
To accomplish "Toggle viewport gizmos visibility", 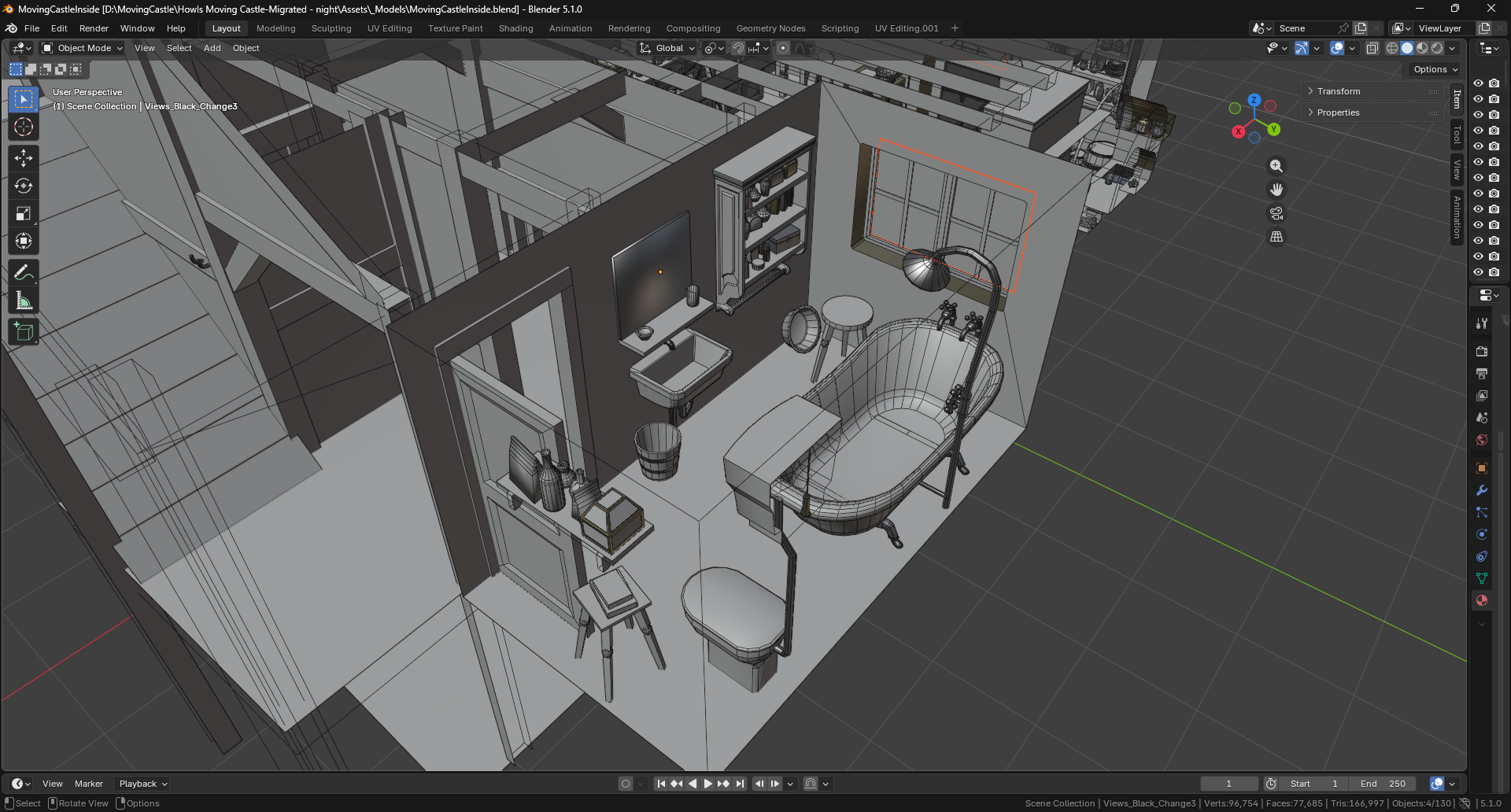I will 1302,48.
